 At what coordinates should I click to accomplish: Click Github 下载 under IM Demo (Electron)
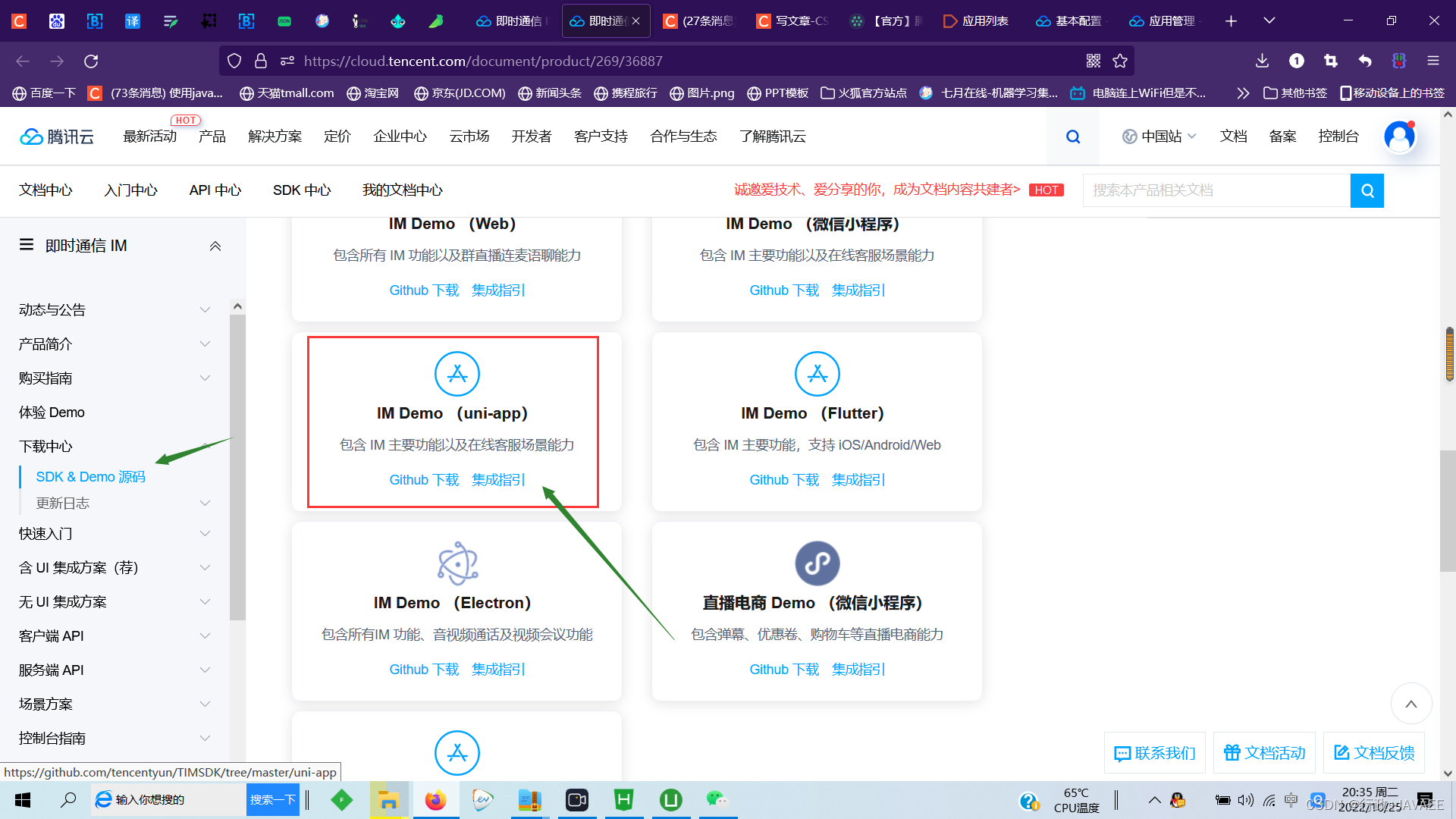click(424, 670)
